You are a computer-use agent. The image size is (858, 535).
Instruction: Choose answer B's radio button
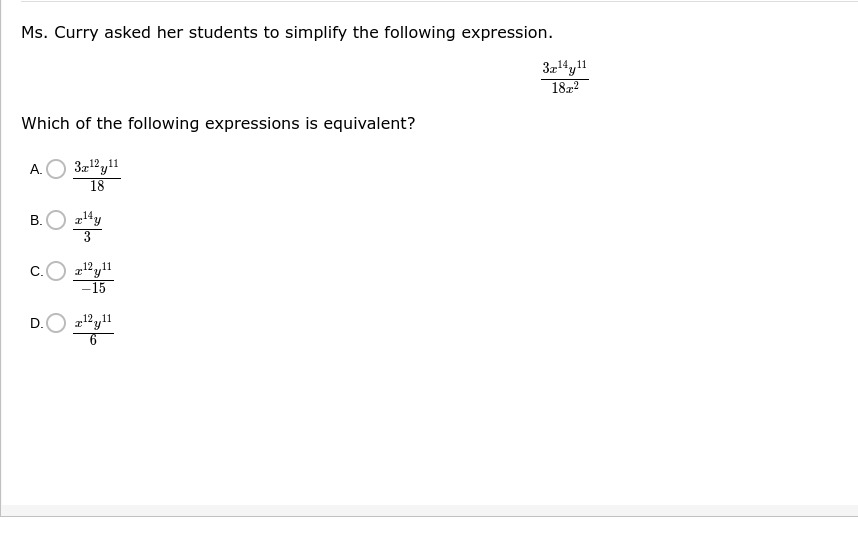tap(56, 220)
